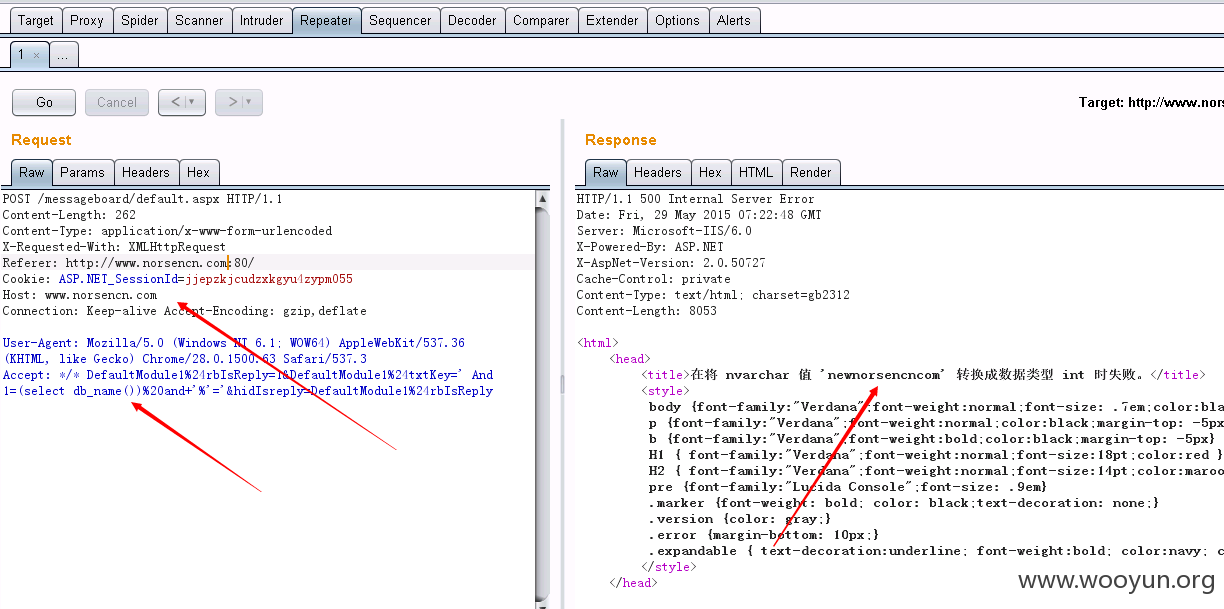
Task: Click the 'Cache-Control: private' response header
Action: [654, 279]
